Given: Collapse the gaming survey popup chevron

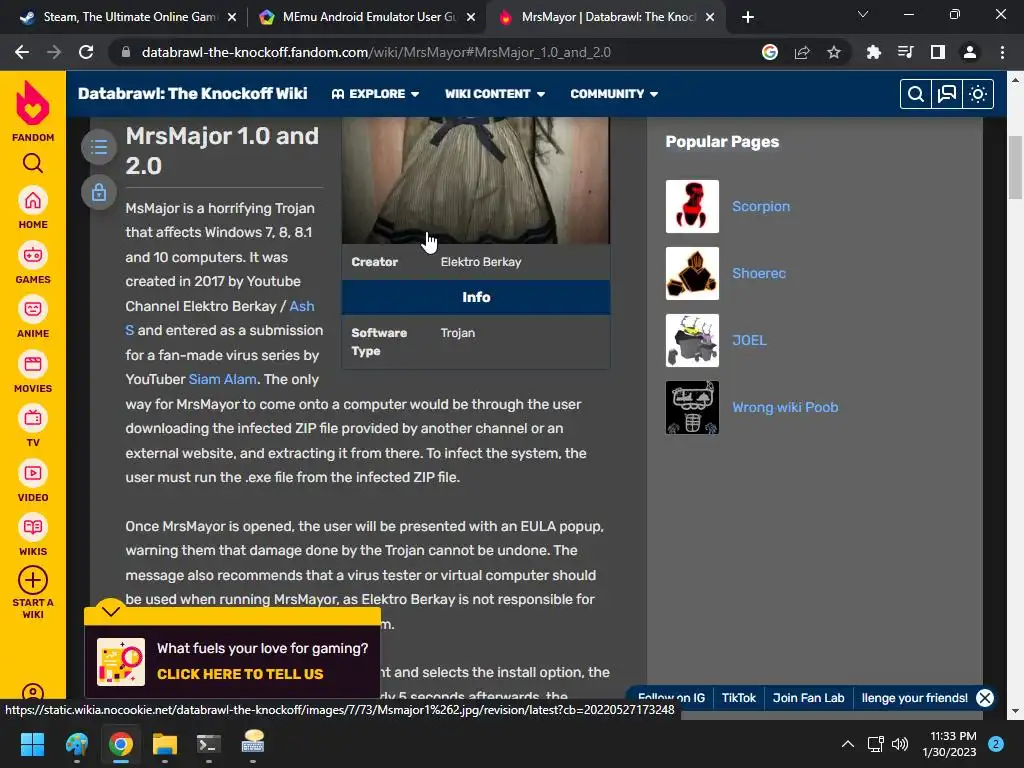Looking at the screenshot, I should [111, 611].
